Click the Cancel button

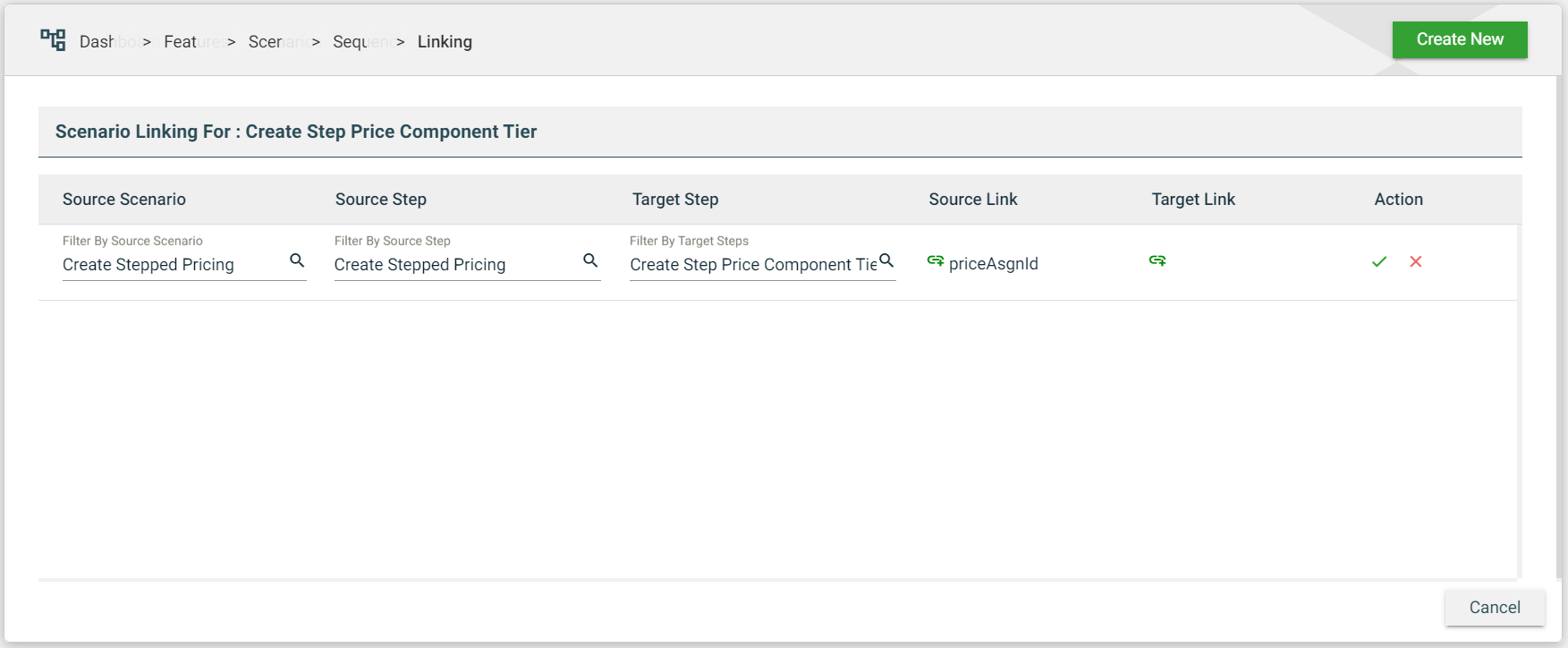(x=1494, y=608)
